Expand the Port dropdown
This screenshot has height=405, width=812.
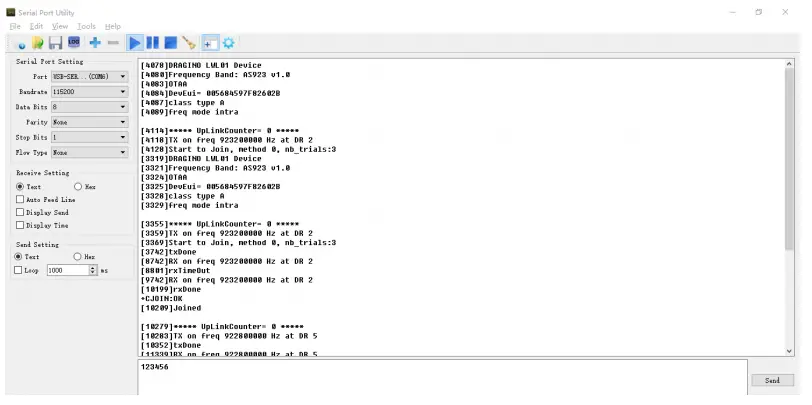(89, 77)
